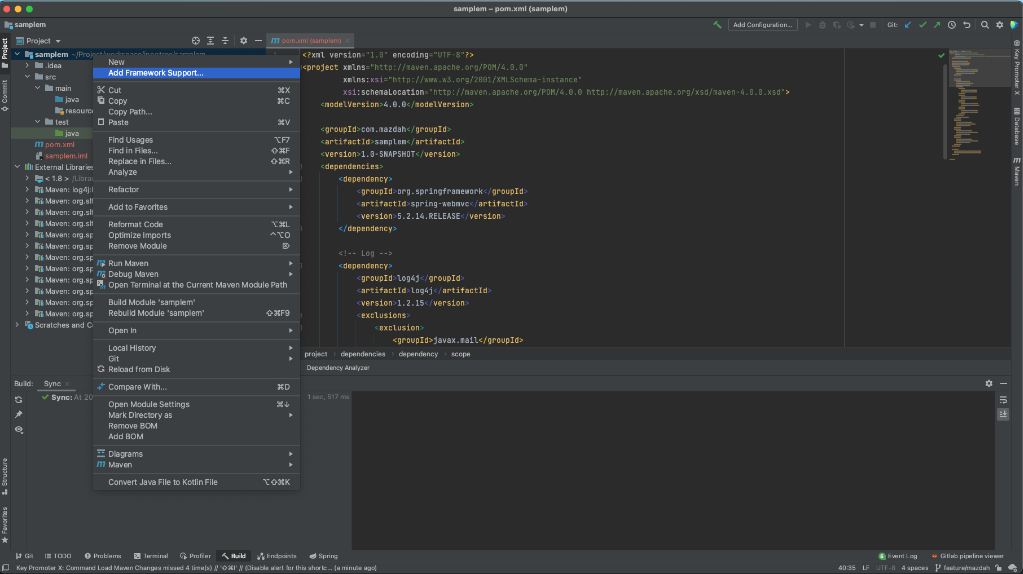Open Search Everywhere magnifier icon
The width and height of the screenshot is (1023, 574).
click(985, 25)
